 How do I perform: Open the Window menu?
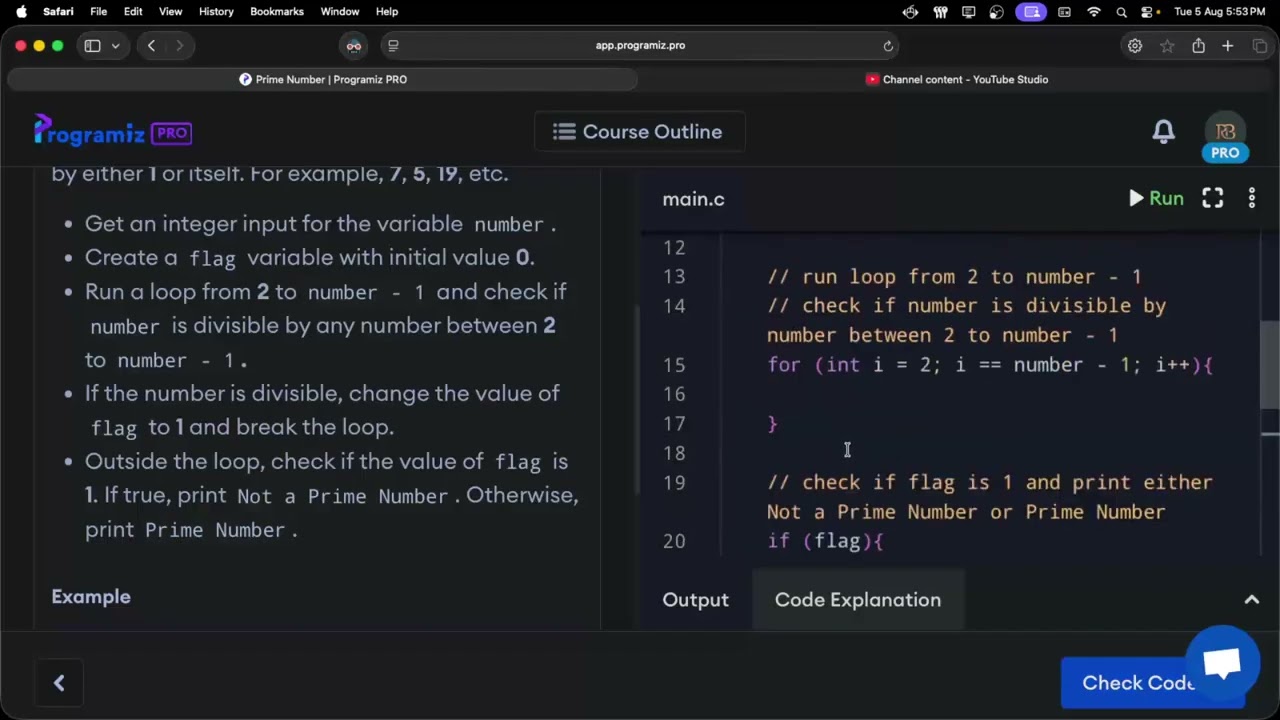[340, 12]
